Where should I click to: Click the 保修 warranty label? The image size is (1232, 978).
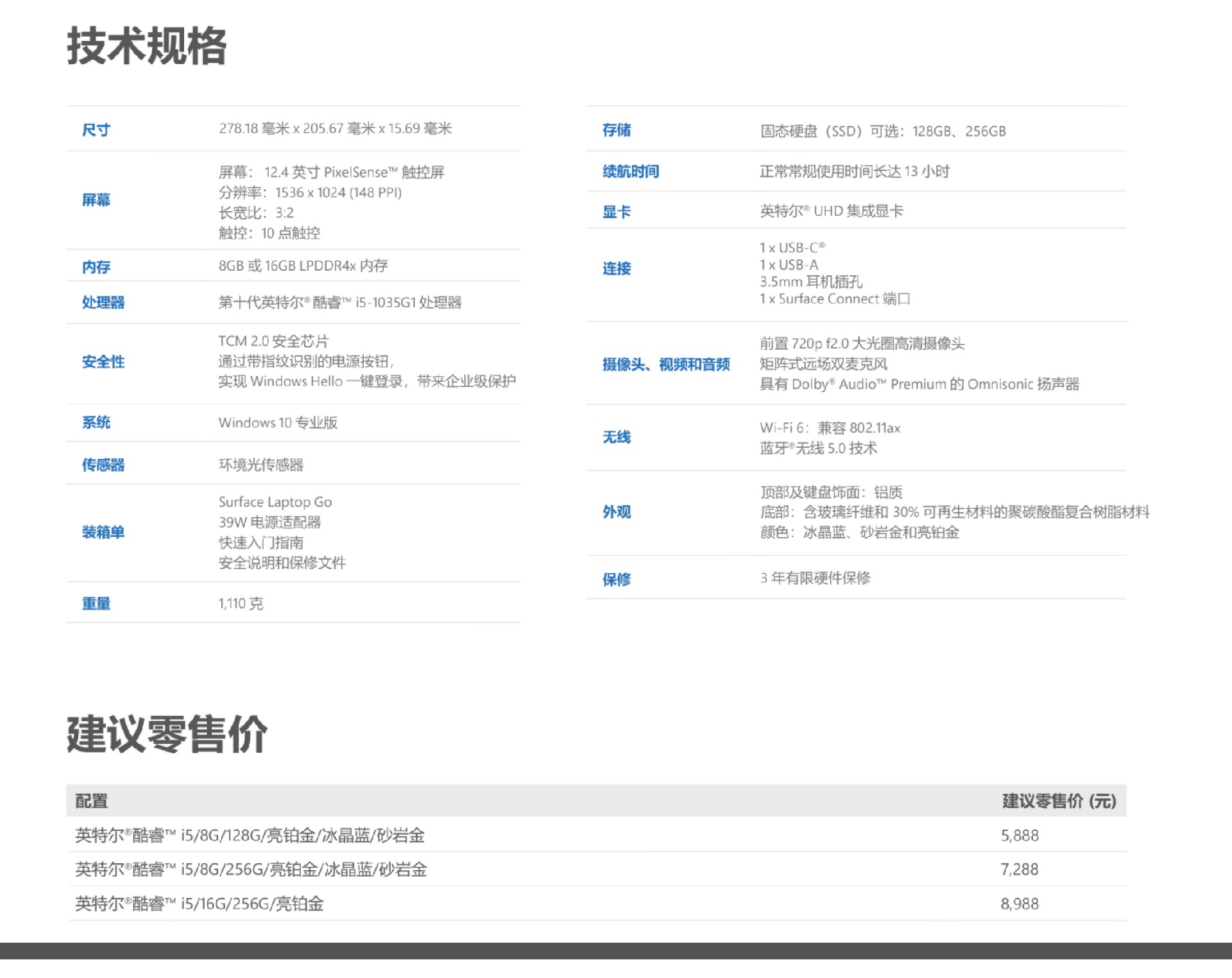pos(617,579)
